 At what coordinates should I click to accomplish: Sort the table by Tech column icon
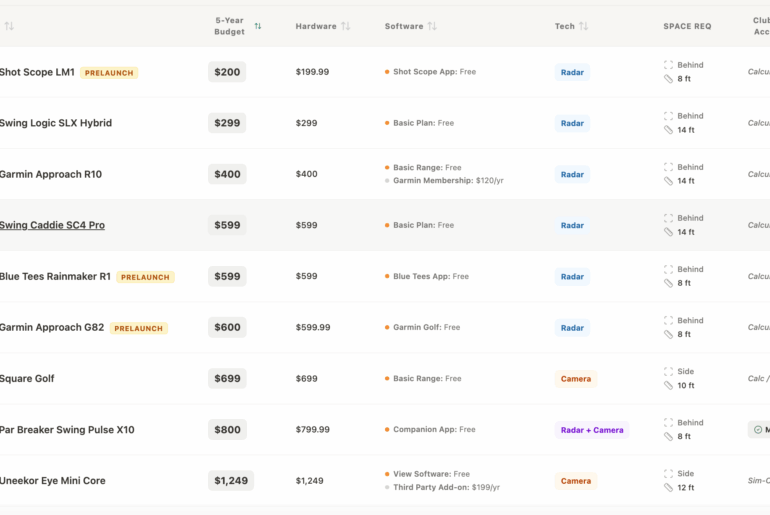coord(583,26)
